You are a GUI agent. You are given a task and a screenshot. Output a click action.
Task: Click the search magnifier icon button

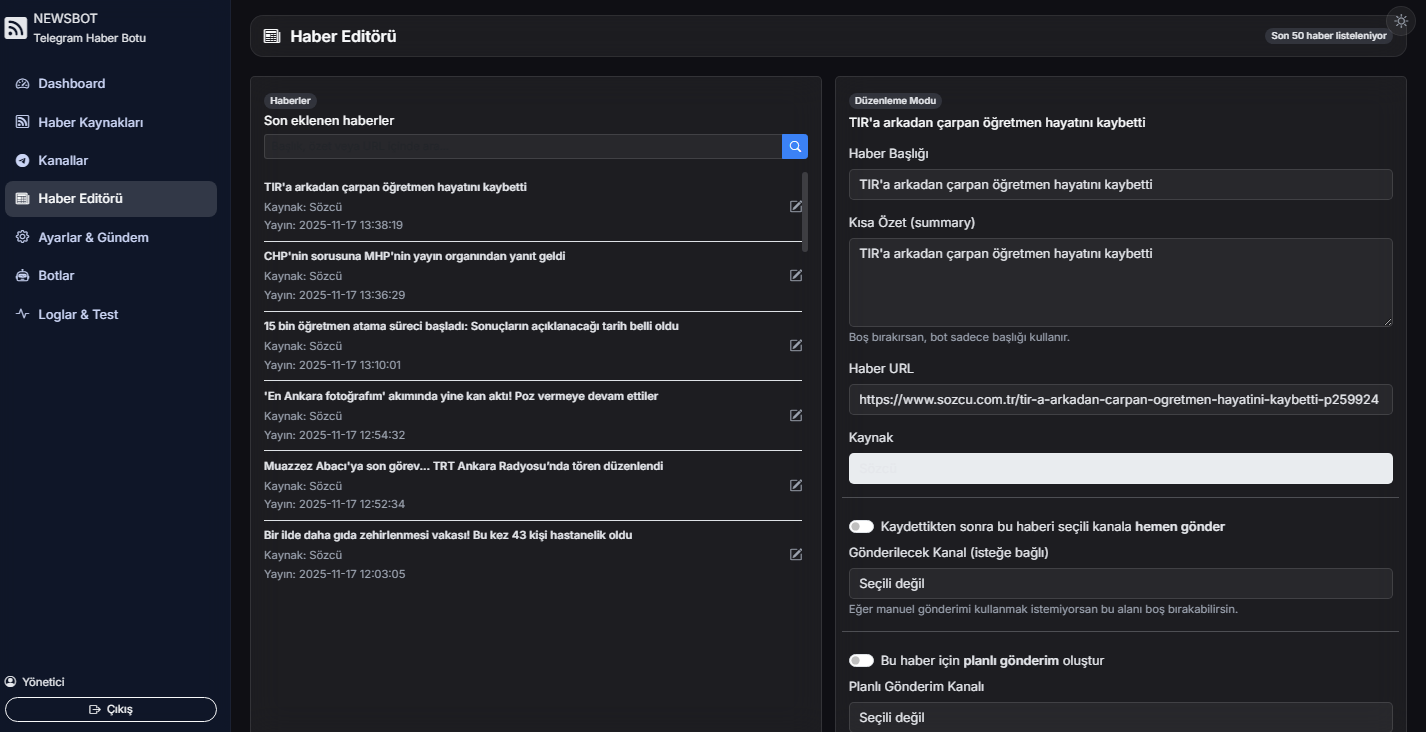795,147
